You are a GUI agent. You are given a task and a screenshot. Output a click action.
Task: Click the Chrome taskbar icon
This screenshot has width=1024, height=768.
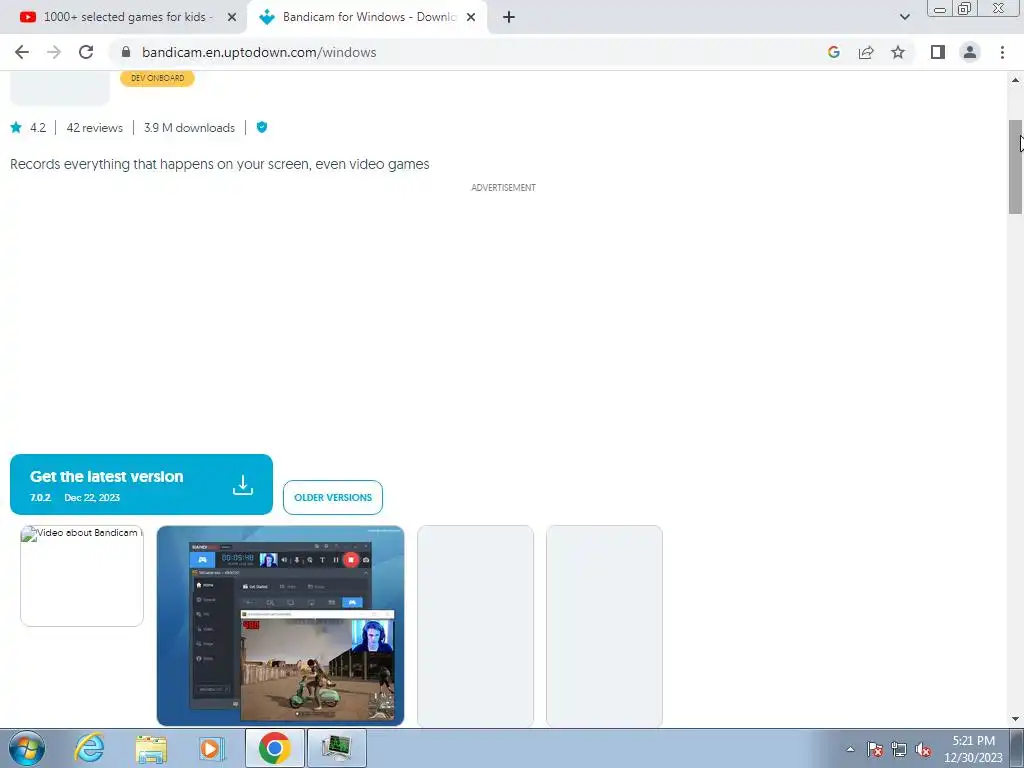coord(274,748)
